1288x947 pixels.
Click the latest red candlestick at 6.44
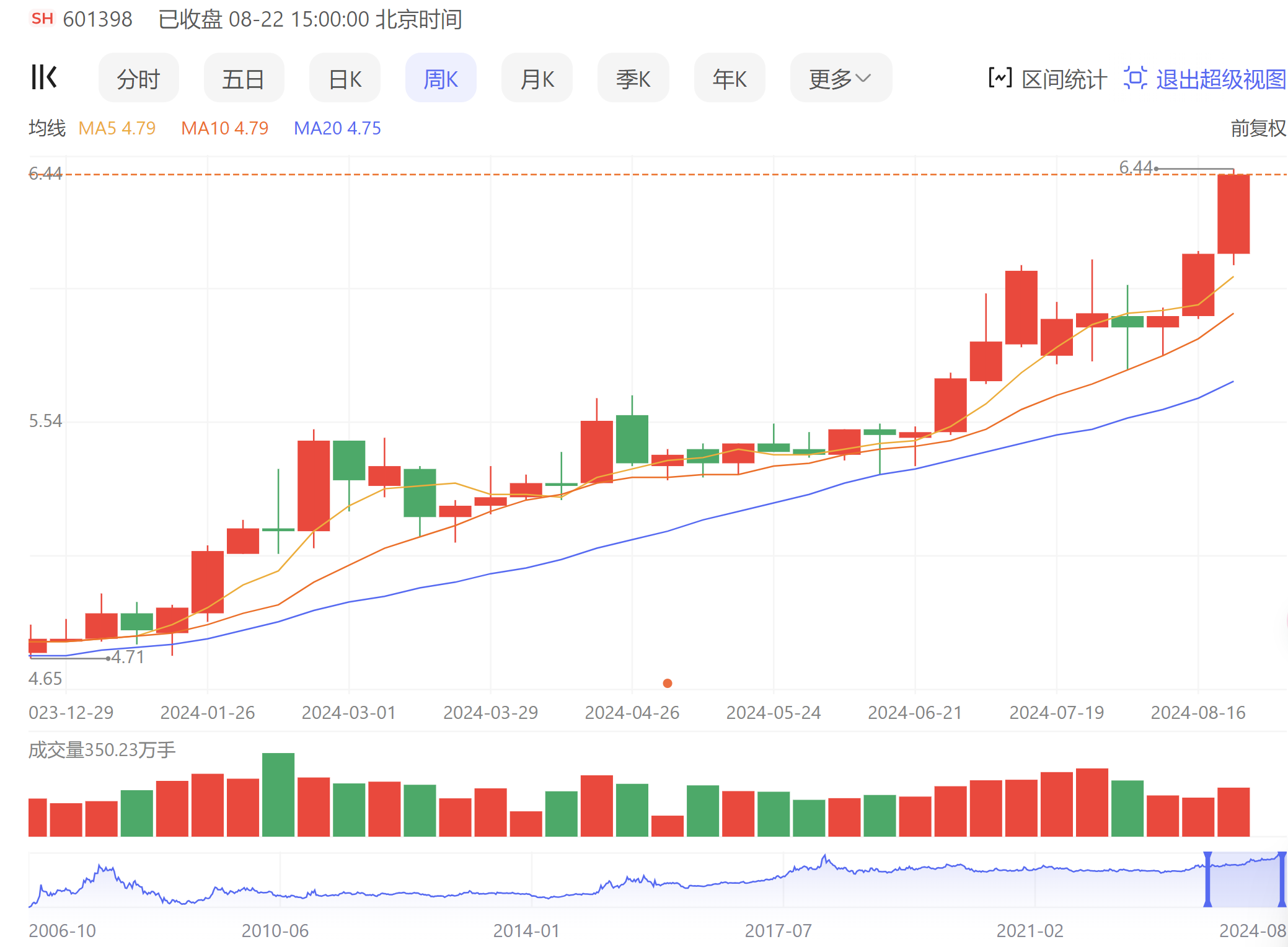tap(1233, 214)
